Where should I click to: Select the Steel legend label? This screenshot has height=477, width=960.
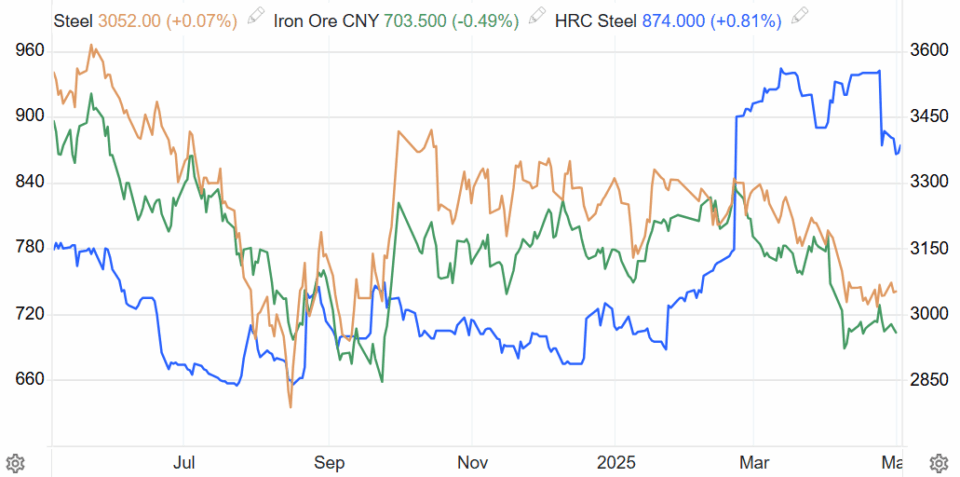tap(73, 21)
